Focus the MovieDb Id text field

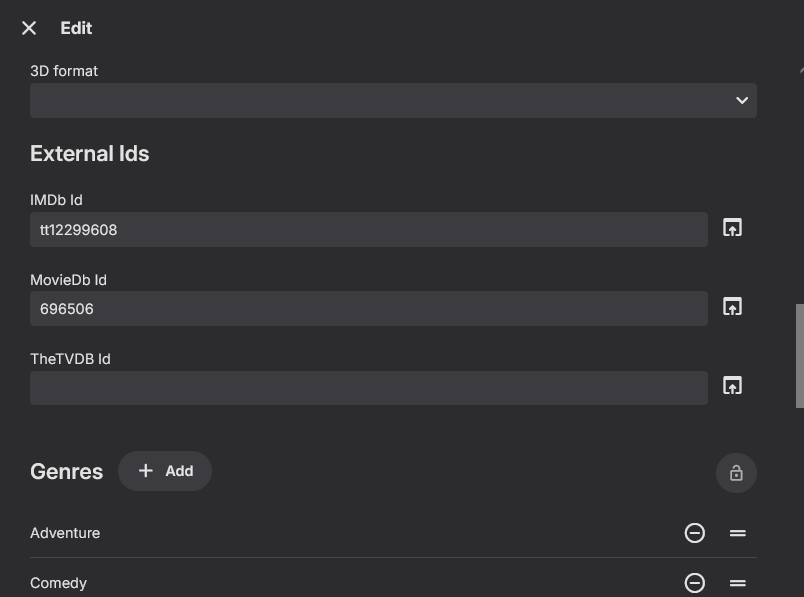pyautogui.click(x=368, y=308)
